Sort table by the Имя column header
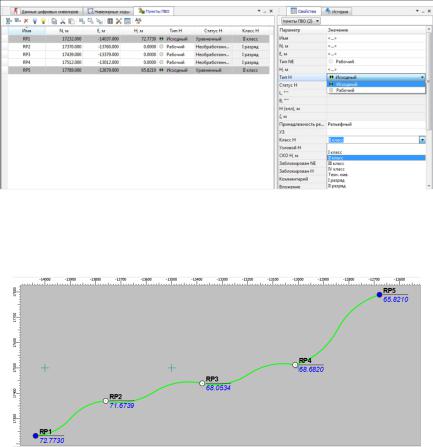Screen dimensions: 433x447 click(27, 31)
